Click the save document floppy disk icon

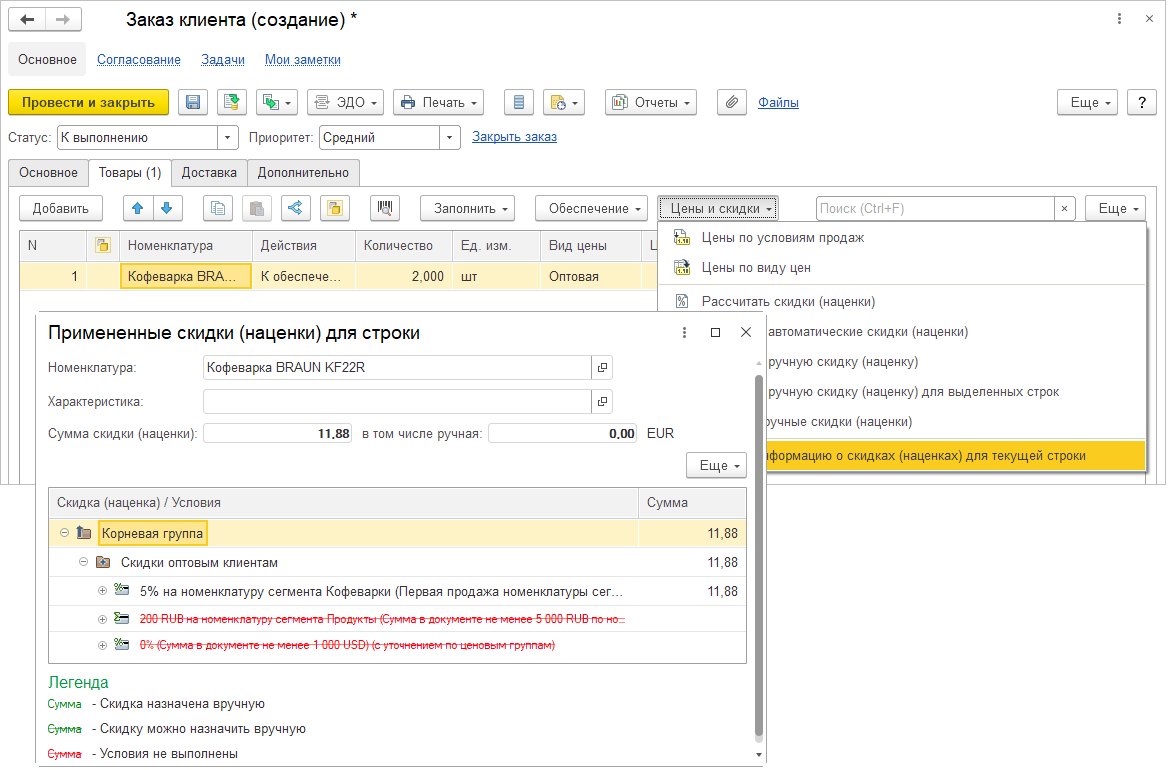(x=193, y=102)
